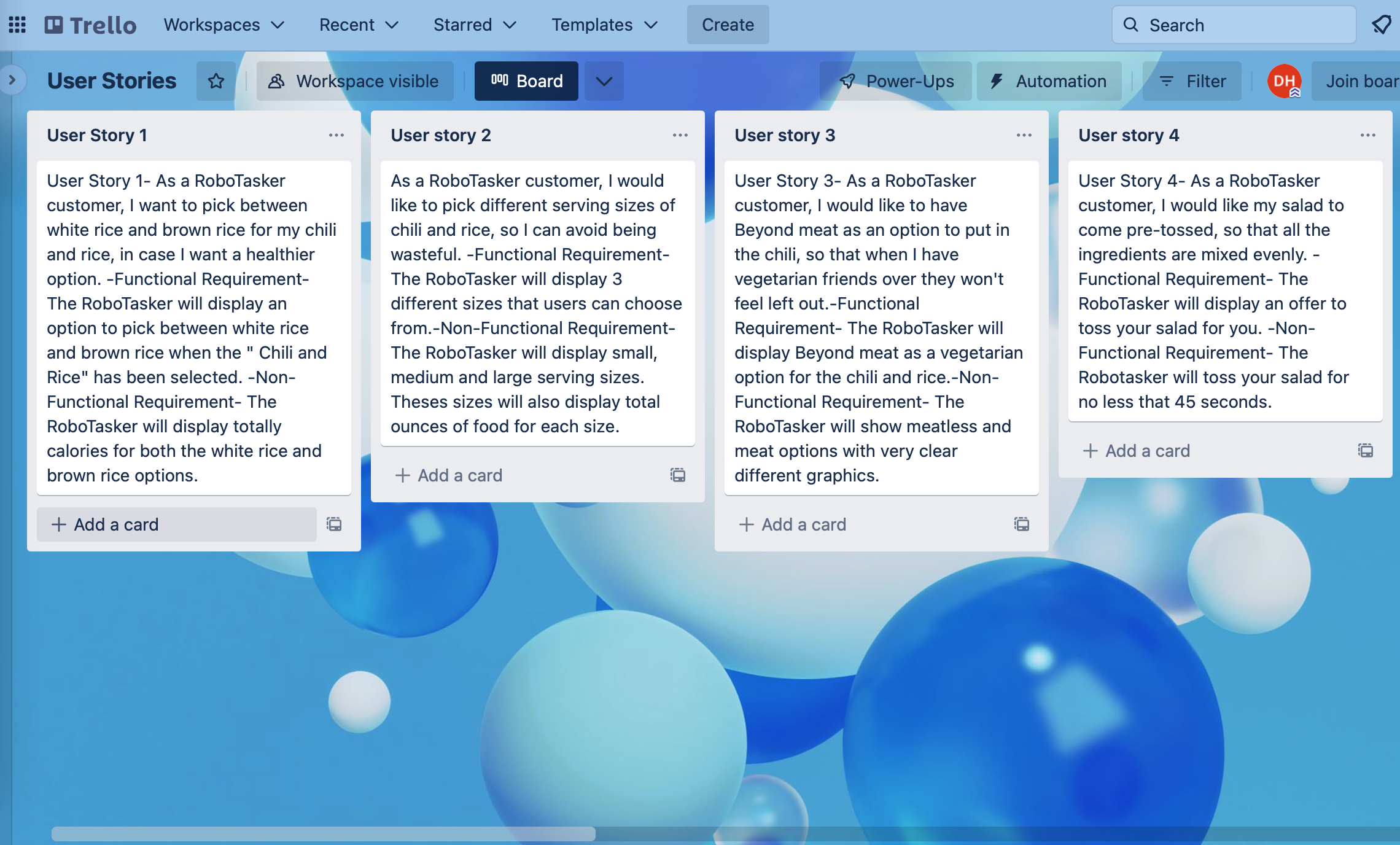Image resolution: width=1400 pixels, height=845 pixels.
Task: Open the Recent menu
Action: 358,25
